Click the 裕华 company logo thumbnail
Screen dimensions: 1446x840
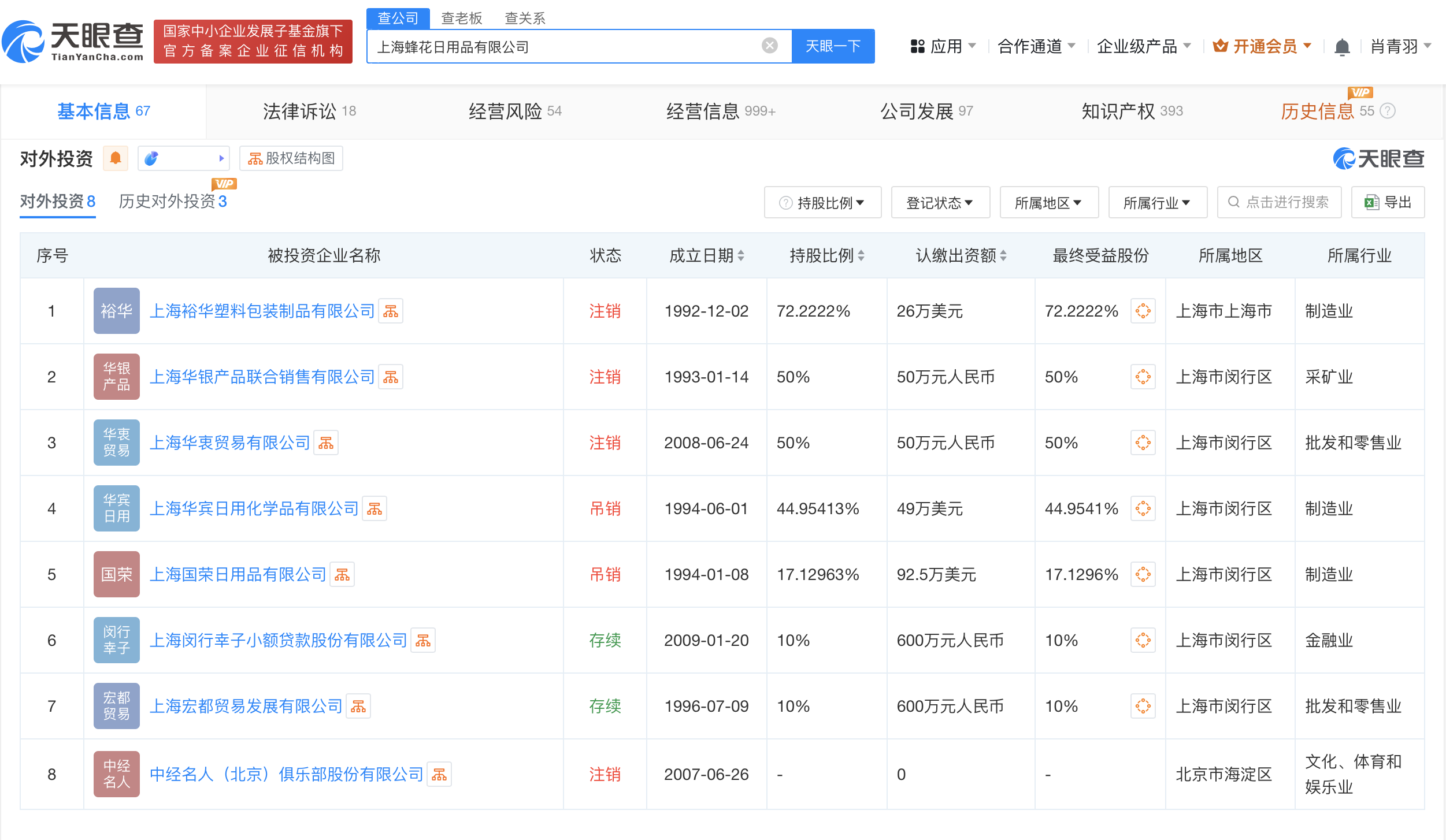(x=117, y=311)
